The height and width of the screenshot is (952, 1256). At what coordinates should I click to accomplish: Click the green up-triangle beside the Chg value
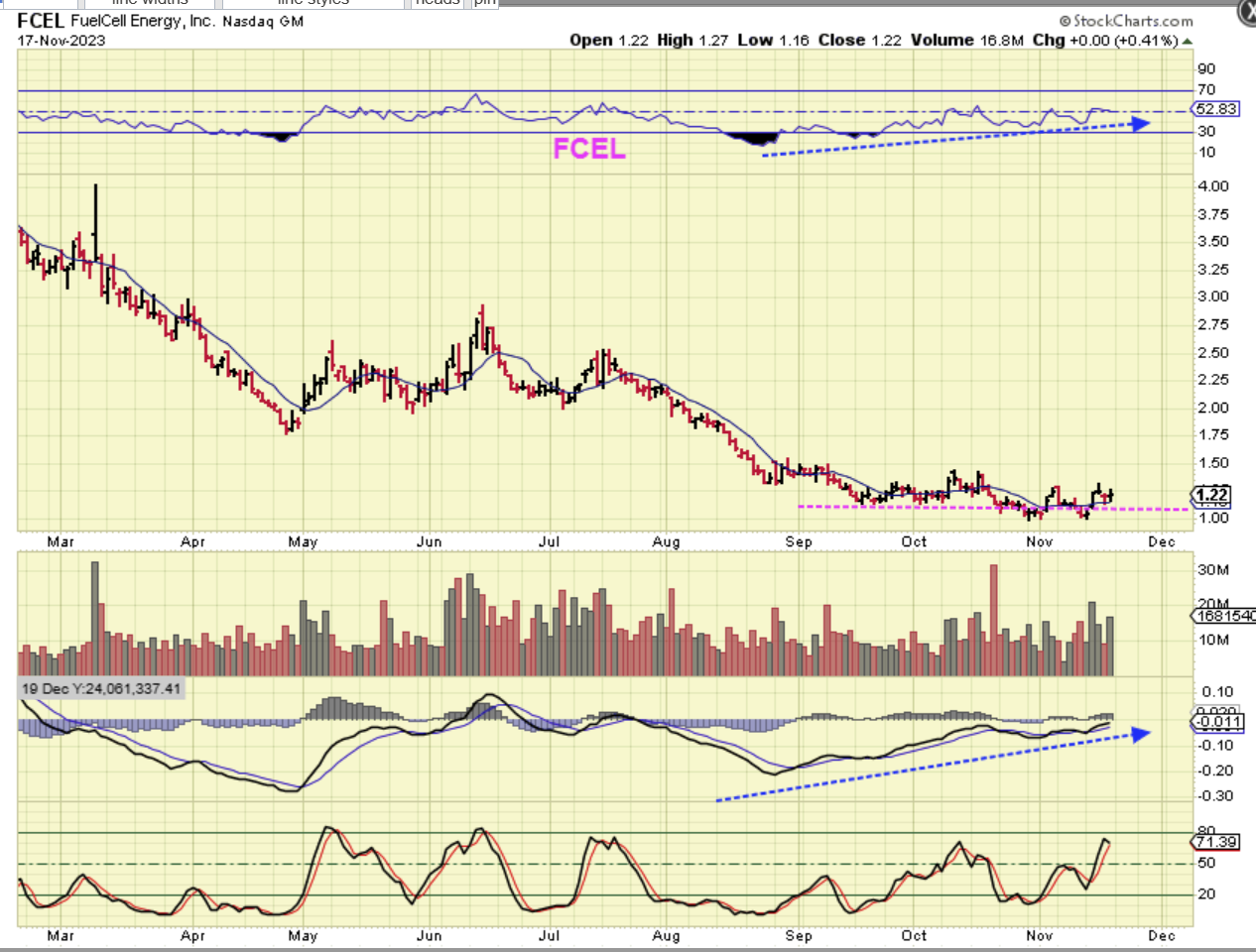click(1188, 42)
